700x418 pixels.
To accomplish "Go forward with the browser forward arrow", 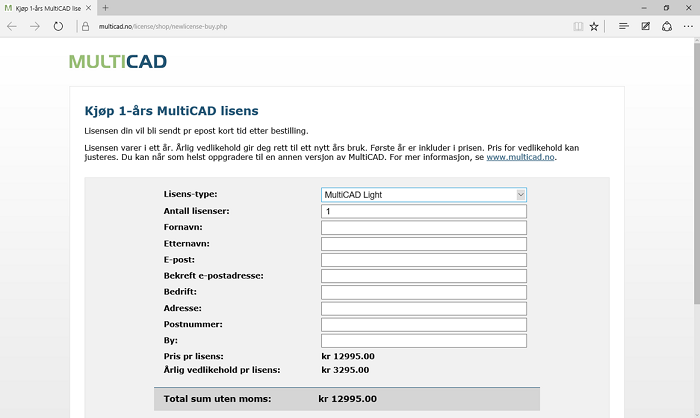I will (x=35, y=26).
